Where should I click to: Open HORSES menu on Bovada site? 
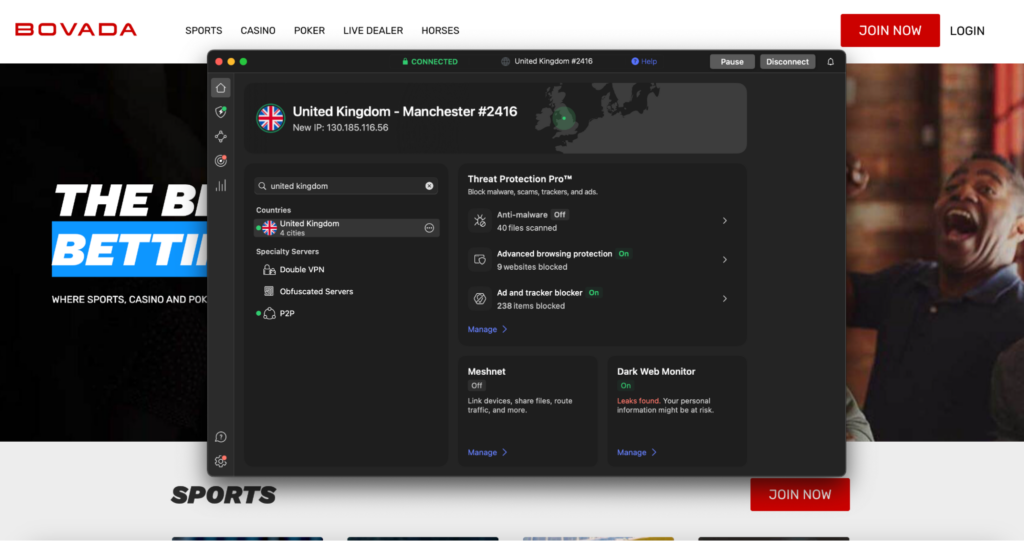click(440, 31)
